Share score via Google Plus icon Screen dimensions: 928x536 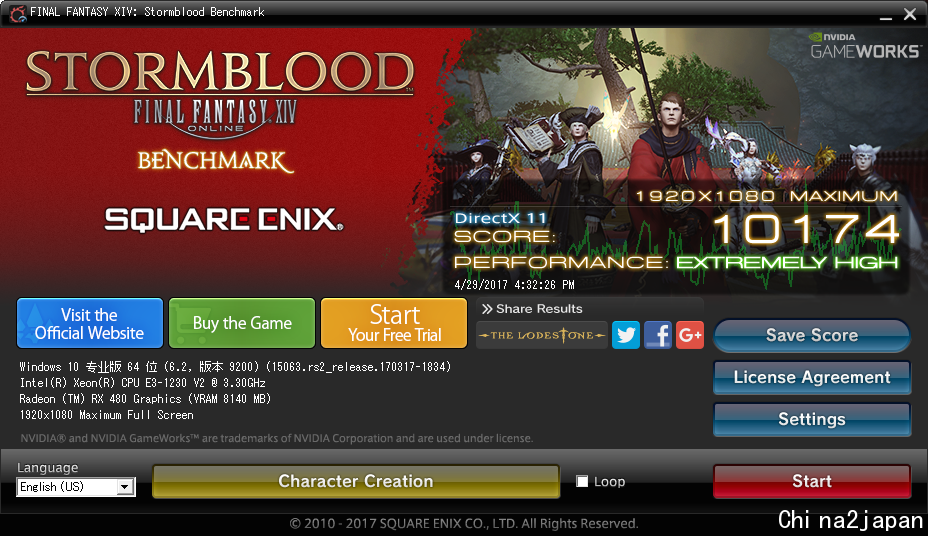pos(689,335)
